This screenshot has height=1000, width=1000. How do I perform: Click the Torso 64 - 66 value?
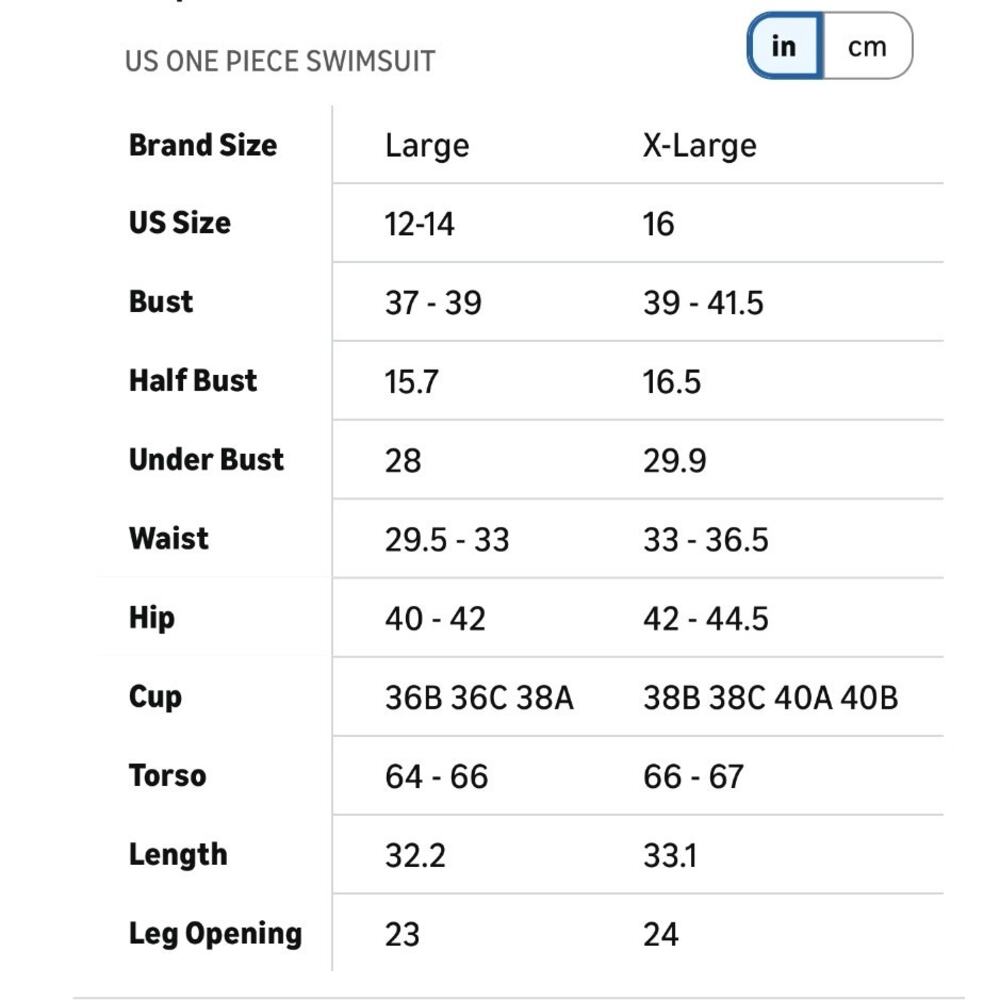click(437, 777)
